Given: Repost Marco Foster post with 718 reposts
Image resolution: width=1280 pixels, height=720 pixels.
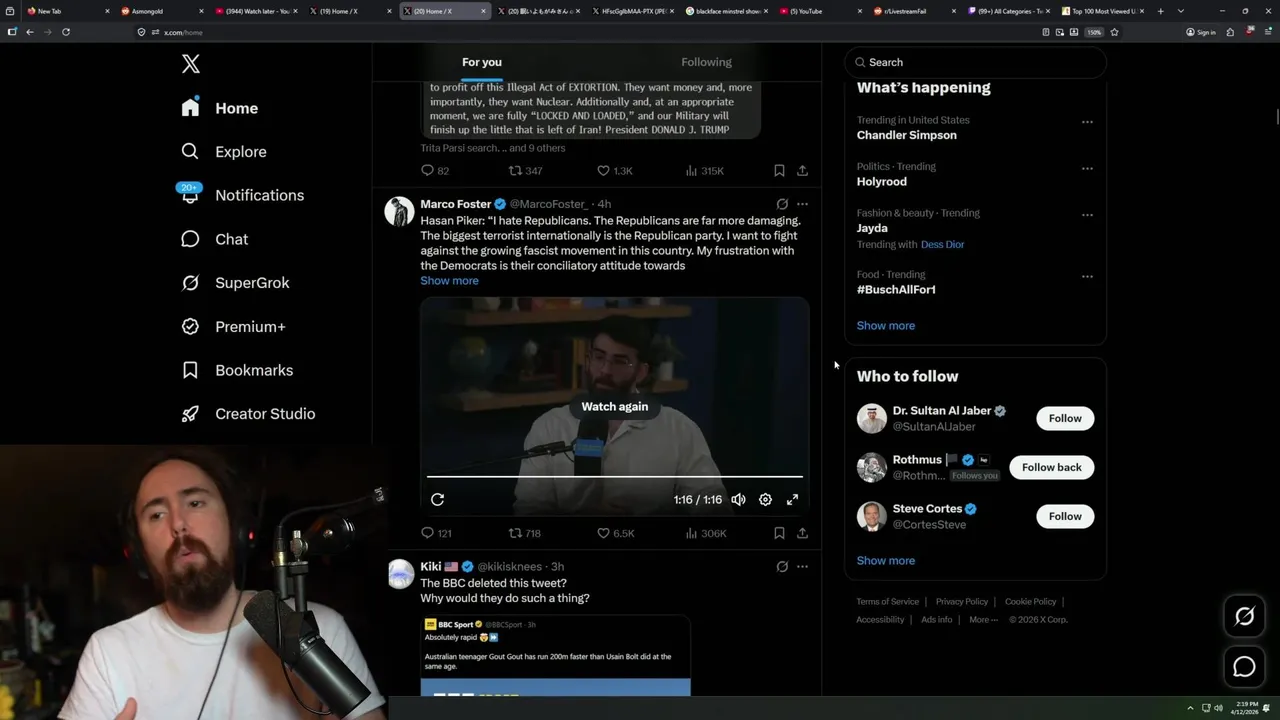Looking at the screenshot, I should (x=525, y=534).
